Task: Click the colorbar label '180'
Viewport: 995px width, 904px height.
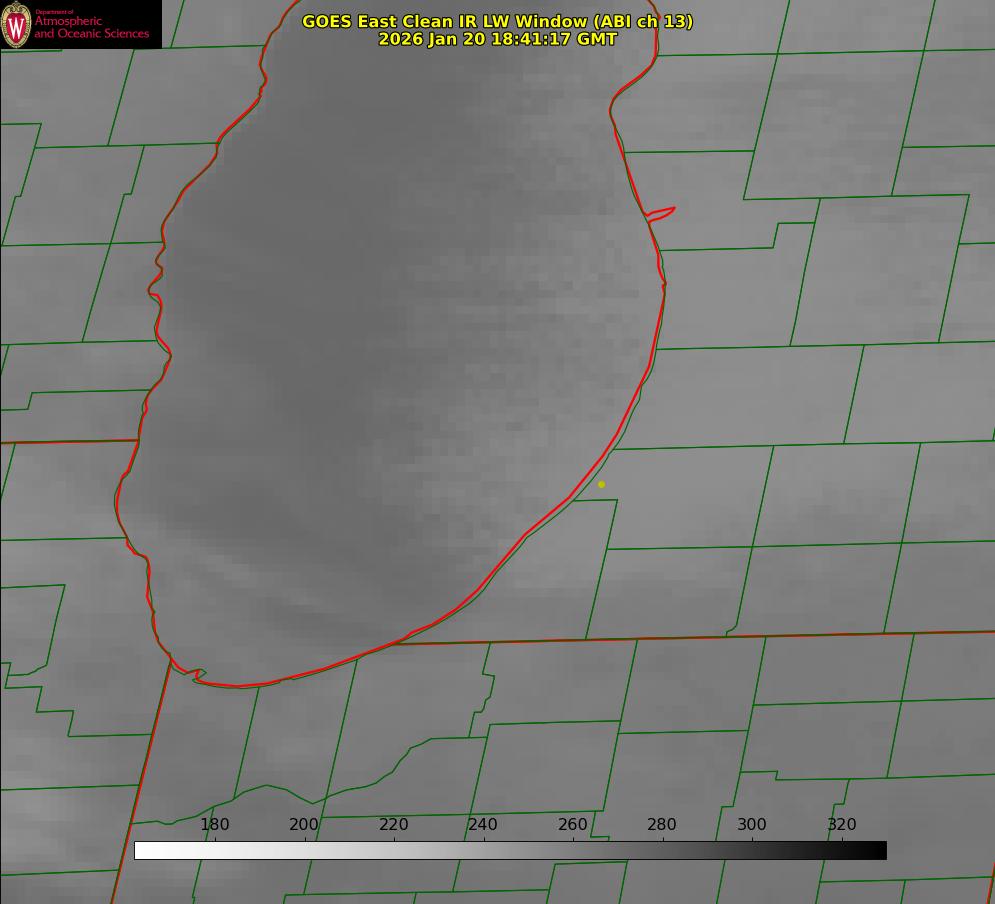Action: 215,824
